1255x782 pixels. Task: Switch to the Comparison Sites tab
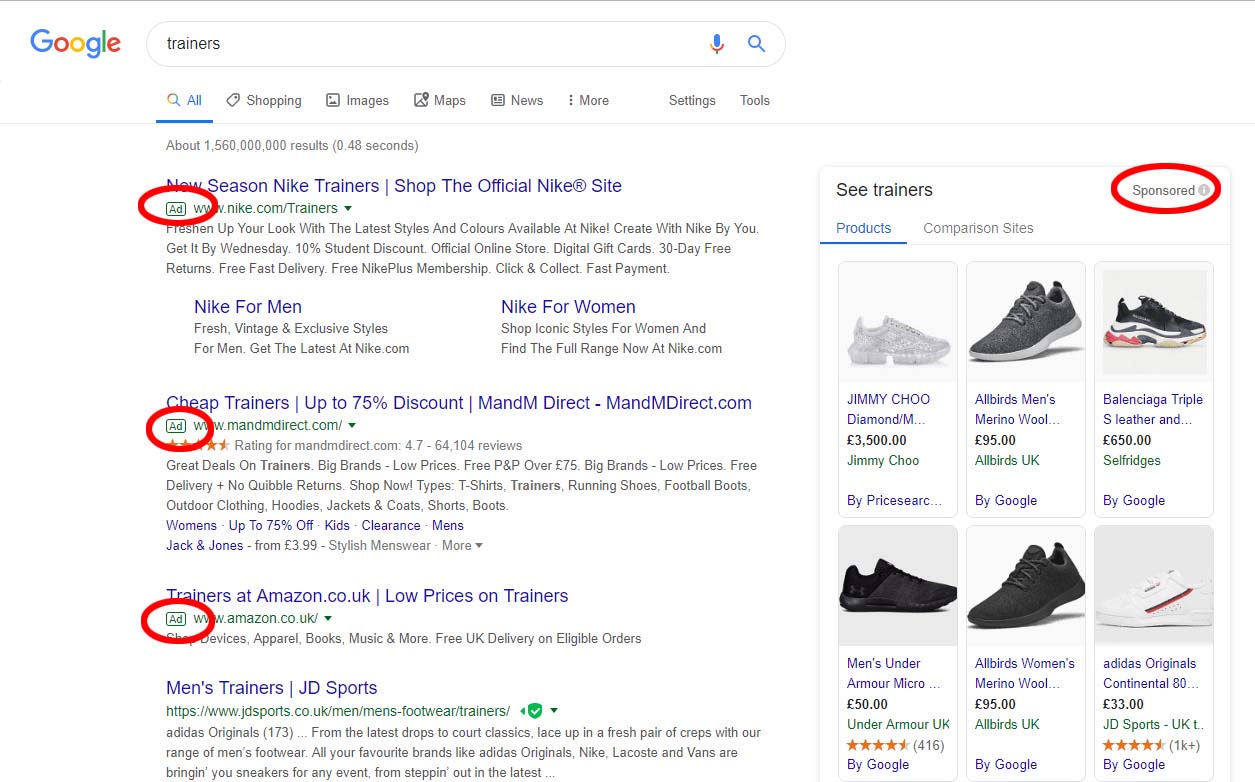click(x=978, y=228)
